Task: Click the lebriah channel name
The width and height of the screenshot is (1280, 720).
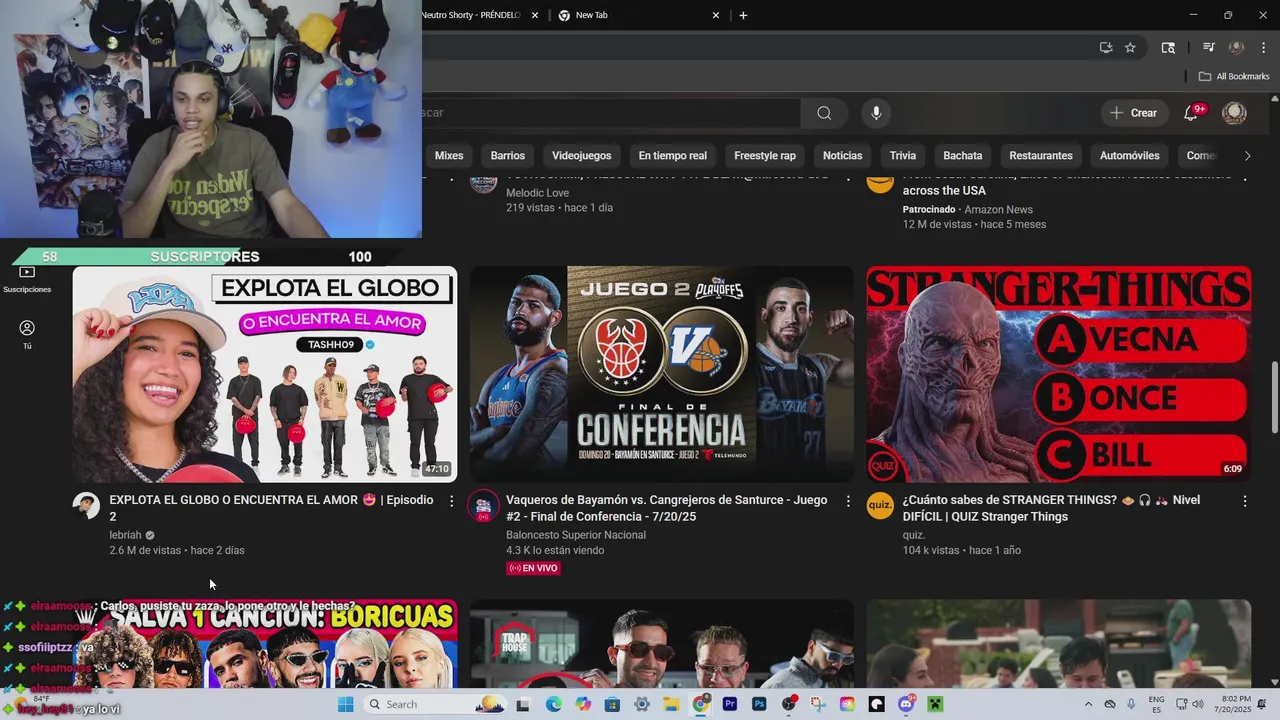Action: click(x=125, y=535)
